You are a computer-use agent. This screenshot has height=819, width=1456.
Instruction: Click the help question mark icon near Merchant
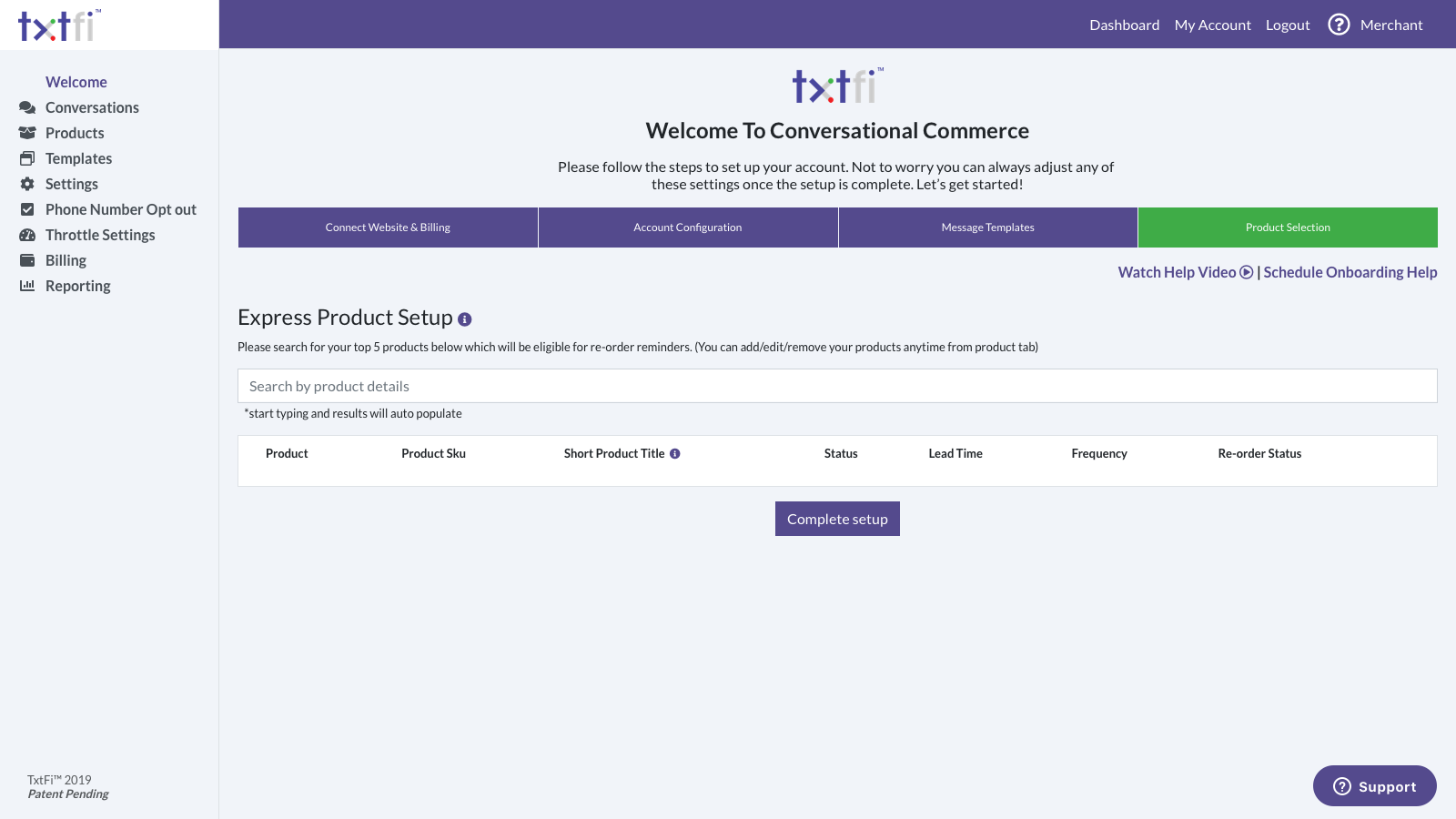click(1339, 25)
